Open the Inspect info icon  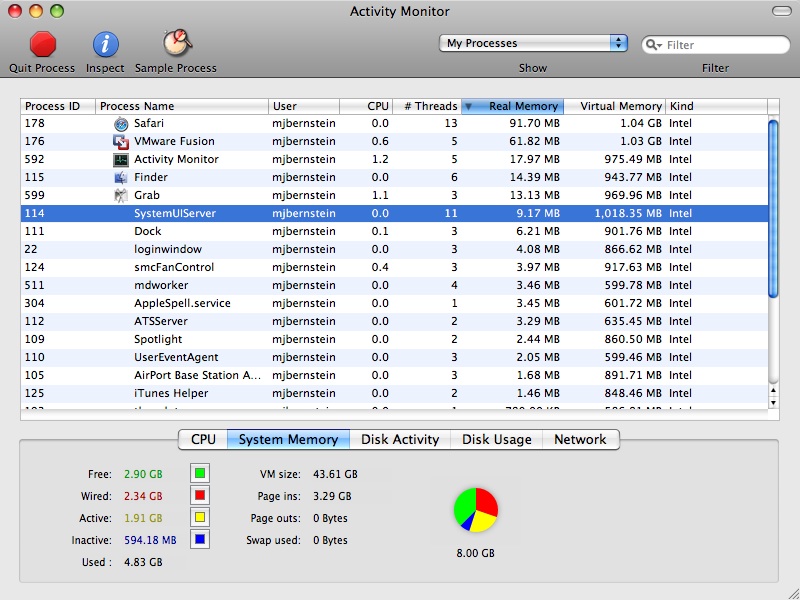point(105,44)
